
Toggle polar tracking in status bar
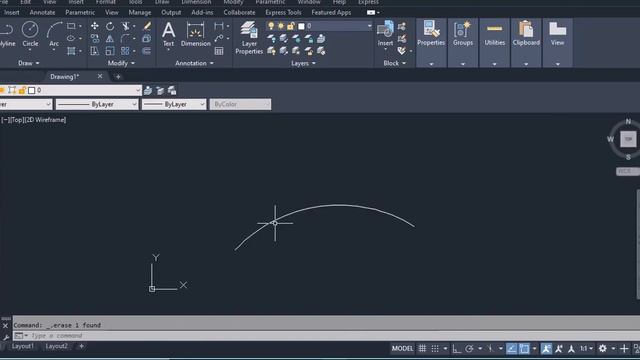click(469, 349)
